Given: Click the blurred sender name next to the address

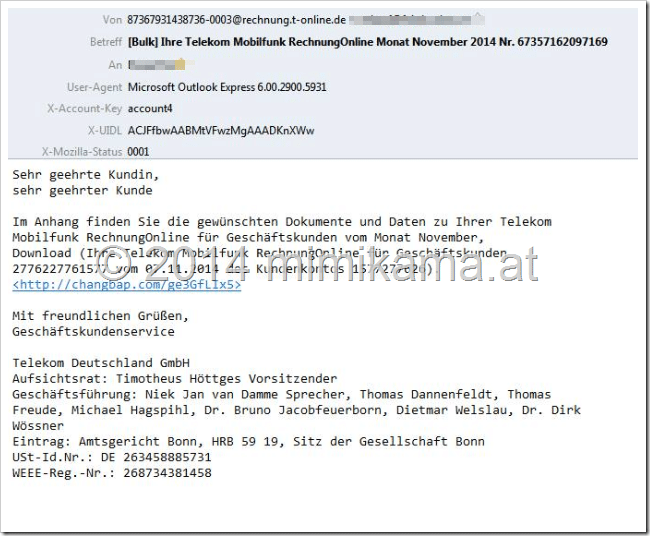Looking at the screenshot, I should point(416,19).
